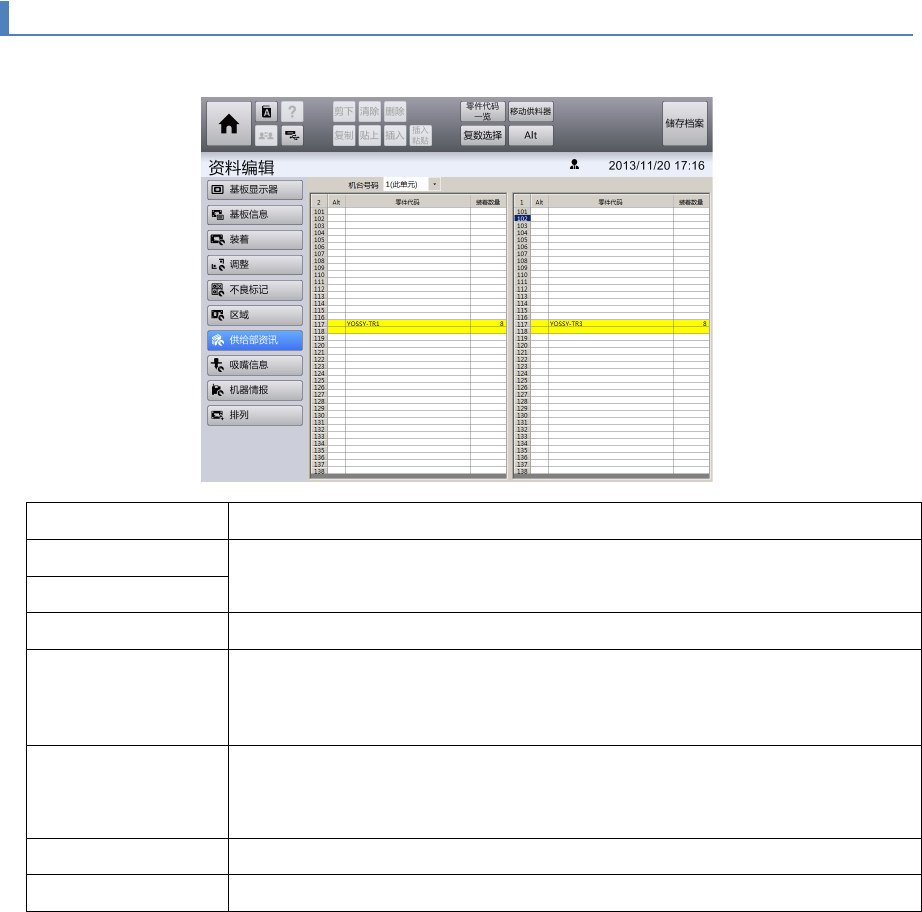Click the YOSSY-TR1 cell in left table
922x912 pixels.
407,324
